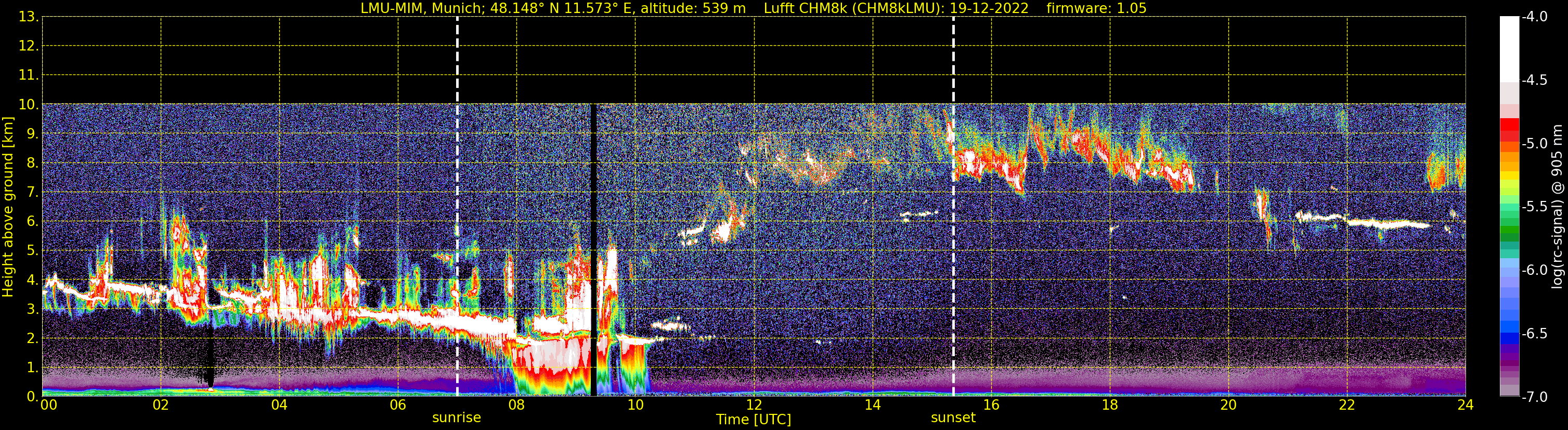The image size is (1568, 430).
Task: Click the colorbar tick label '-5.5'
Action: tap(1534, 207)
